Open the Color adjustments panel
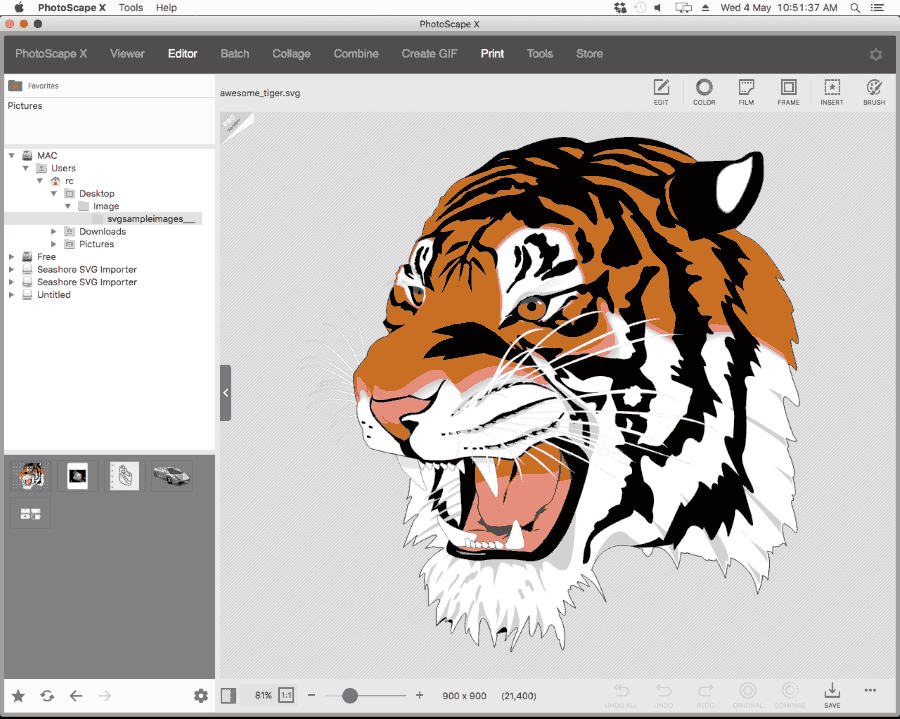The image size is (900, 719). click(x=704, y=92)
